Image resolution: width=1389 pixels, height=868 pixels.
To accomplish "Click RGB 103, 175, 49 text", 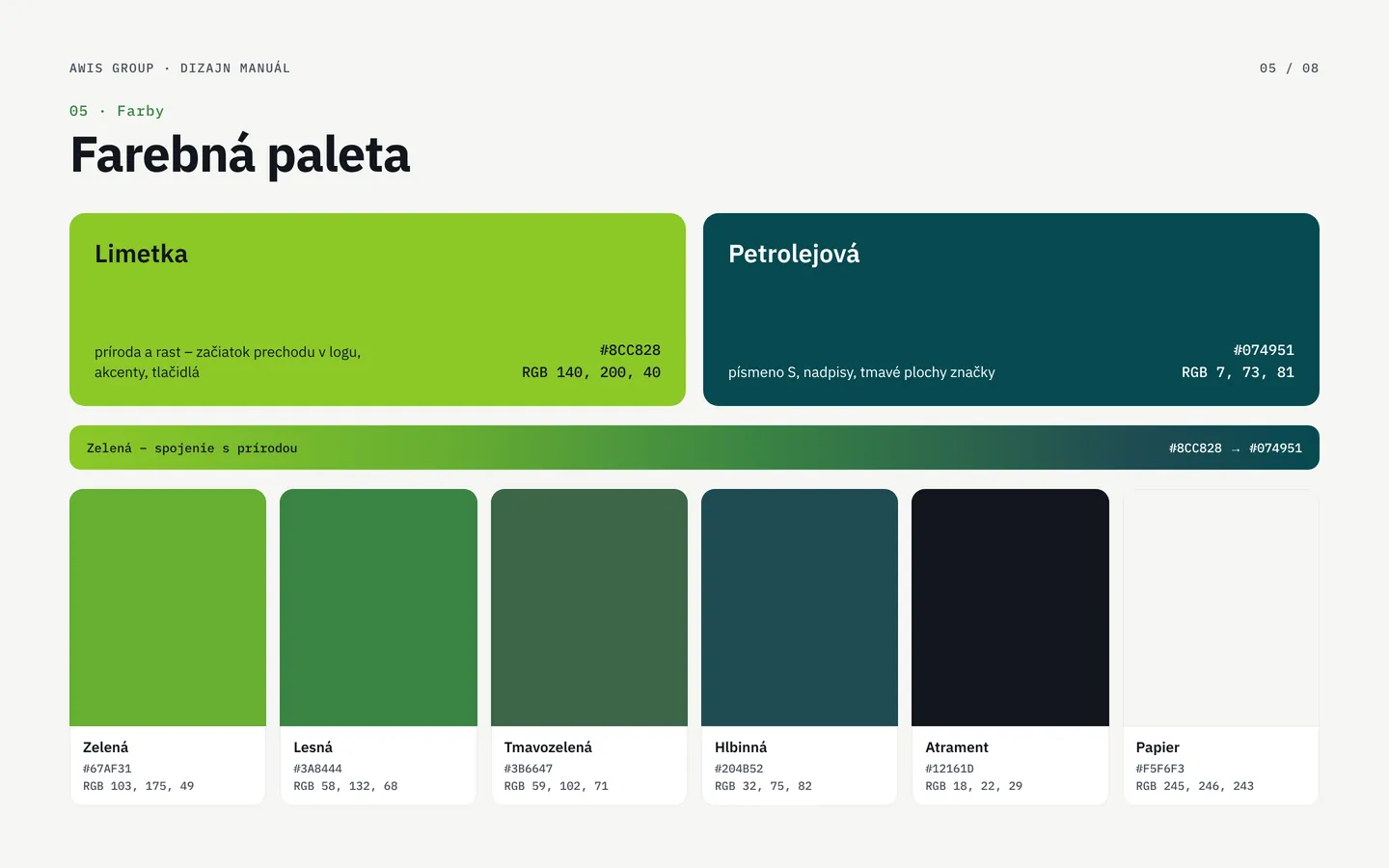I will [x=138, y=786].
